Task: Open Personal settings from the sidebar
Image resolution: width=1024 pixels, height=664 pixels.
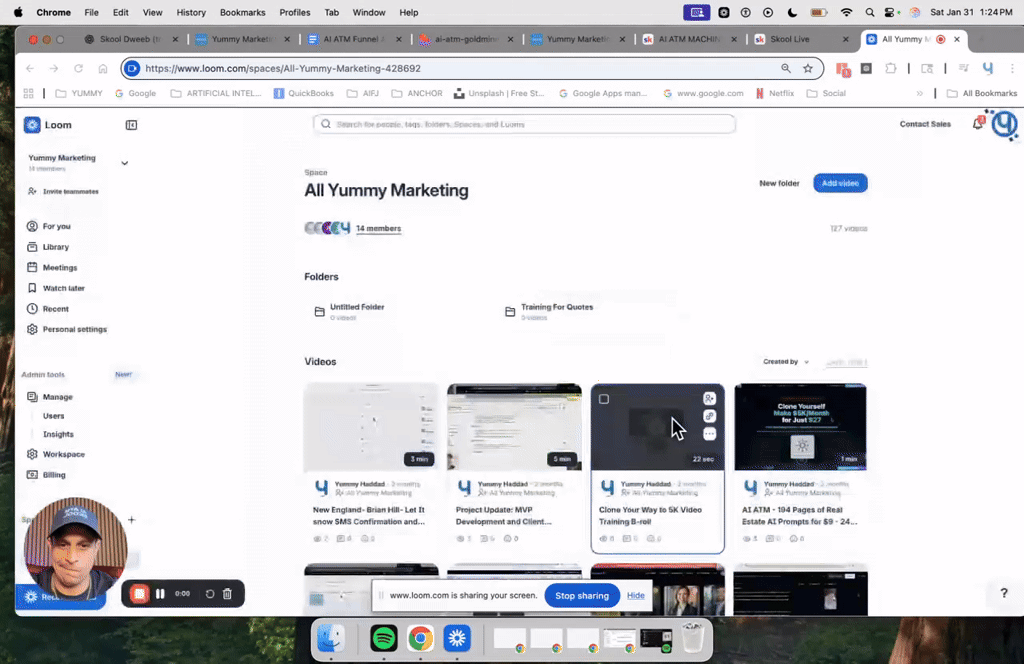Action: coord(75,329)
